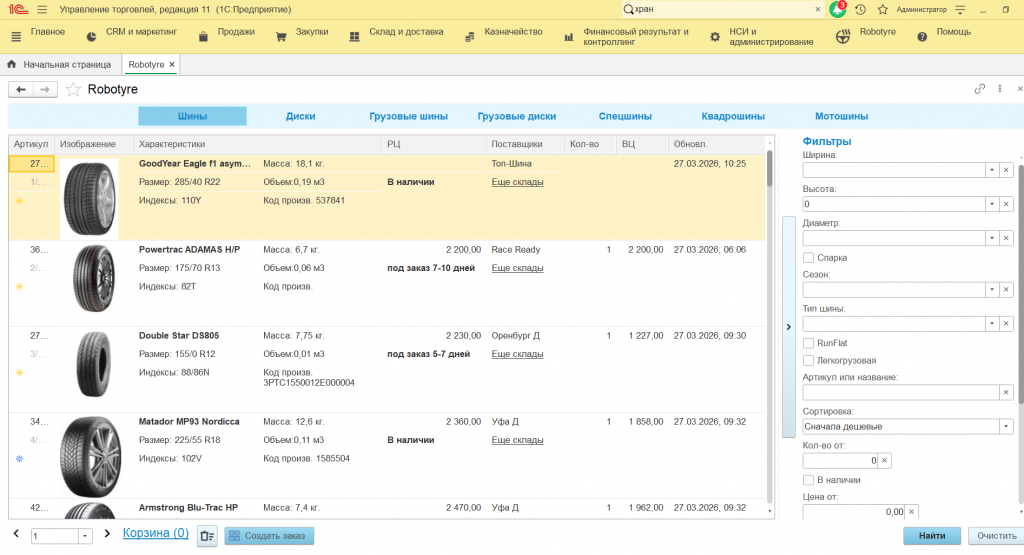Open the cart list icon beside Корзина
This screenshot has width=1024, height=555.
pos(207,536)
